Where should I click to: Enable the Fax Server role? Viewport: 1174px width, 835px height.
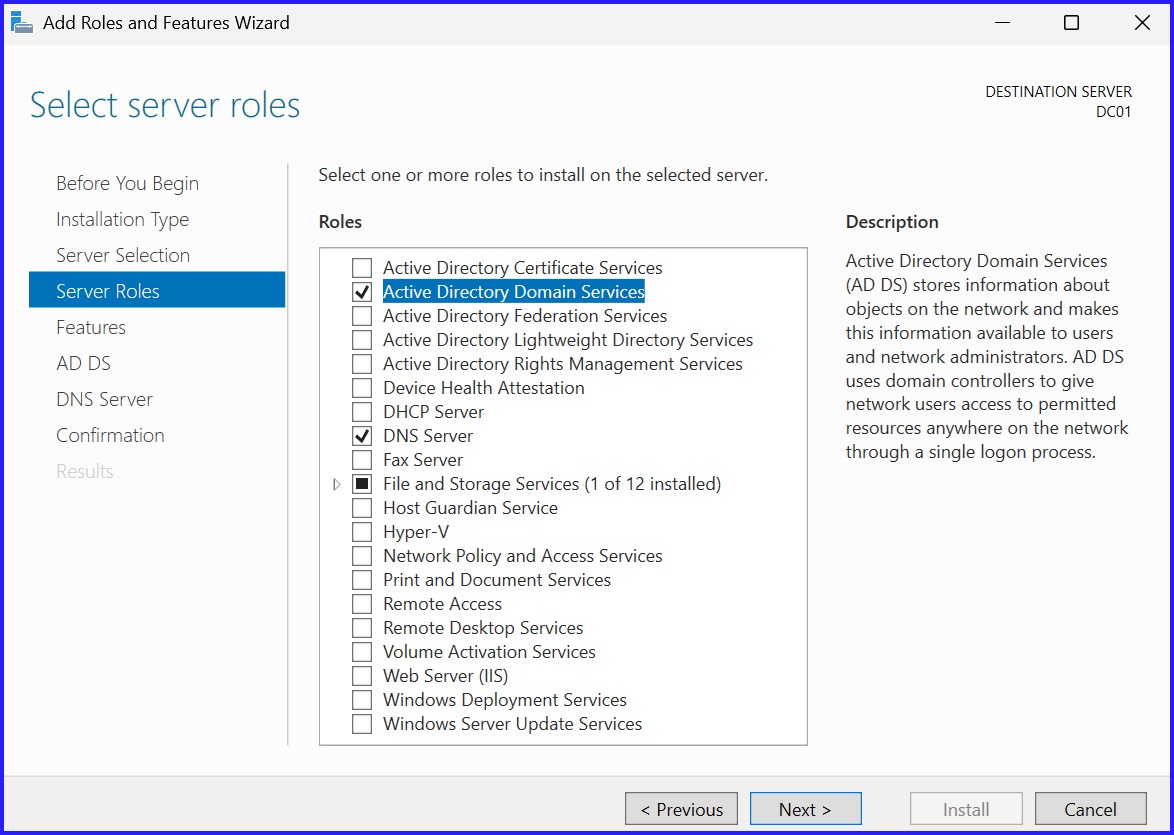pos(363,459)
